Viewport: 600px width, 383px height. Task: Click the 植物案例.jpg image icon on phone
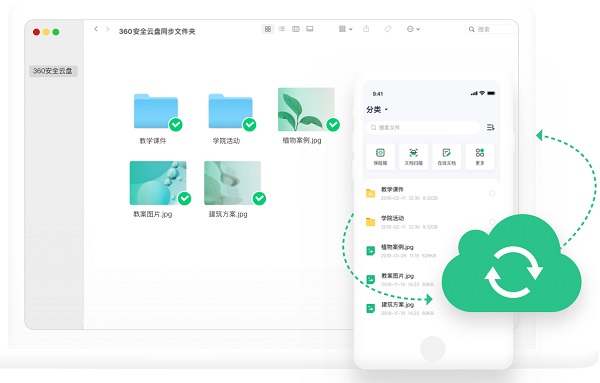370,251
